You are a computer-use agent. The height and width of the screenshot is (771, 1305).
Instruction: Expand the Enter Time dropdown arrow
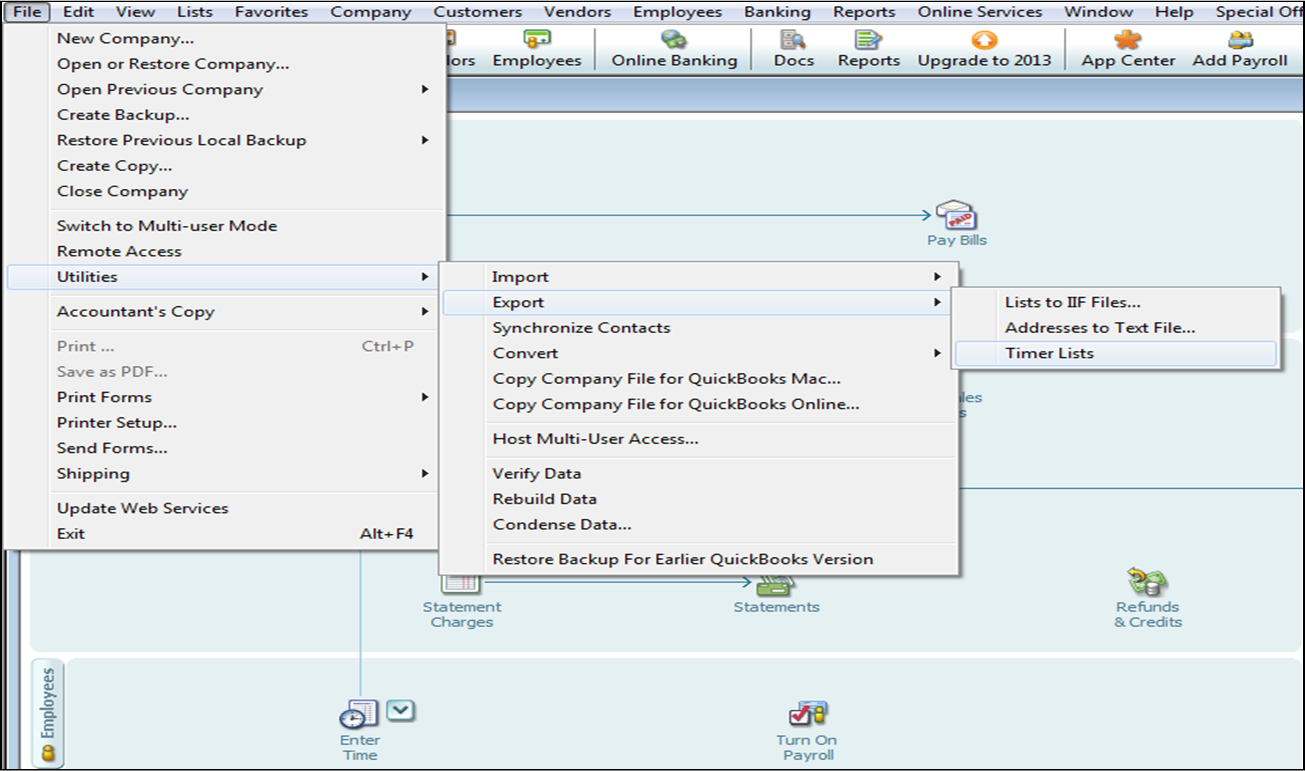[x=400, y=710]
